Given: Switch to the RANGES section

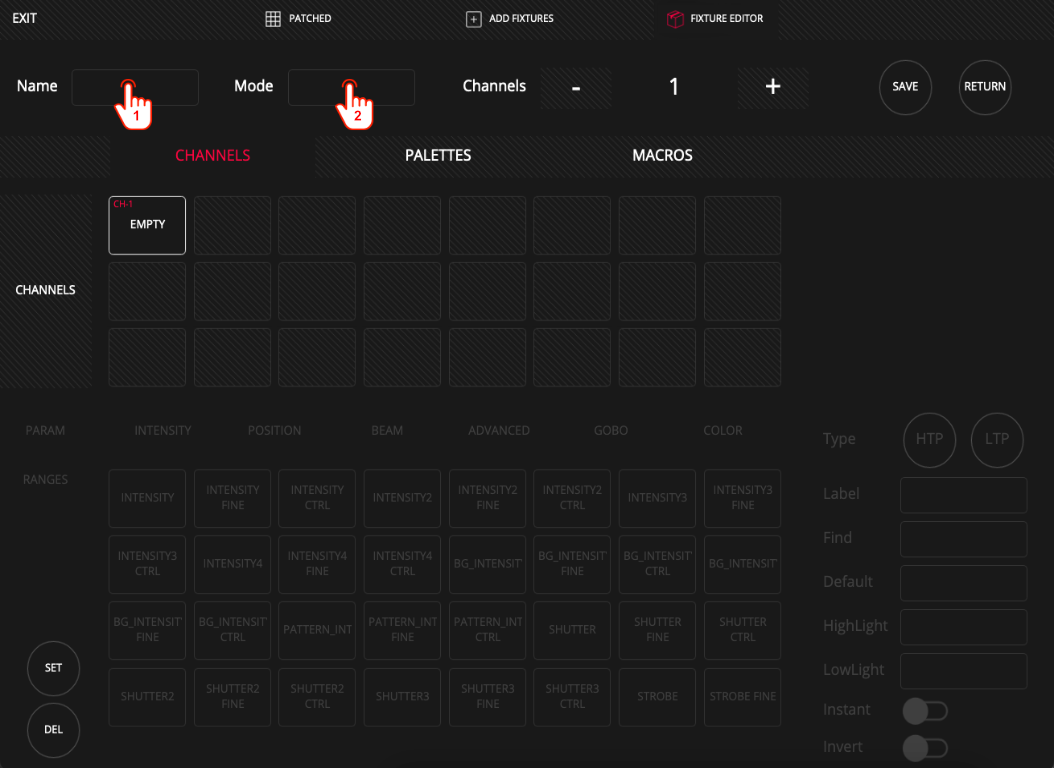Looking at the screenshot, I should coord(45,479).
